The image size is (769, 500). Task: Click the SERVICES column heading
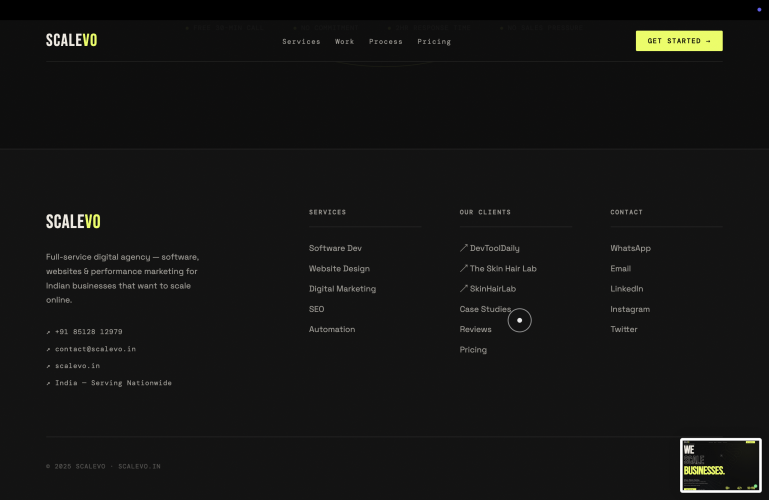click(327, 212)
